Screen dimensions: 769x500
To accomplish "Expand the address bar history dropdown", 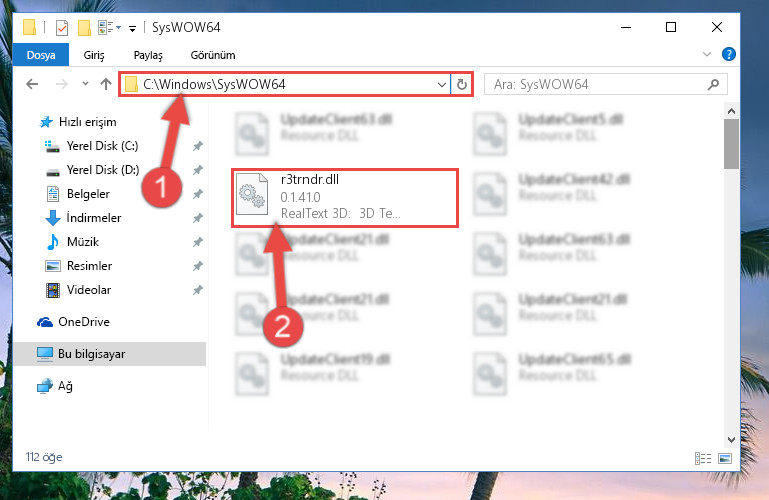I will (441, 84).
